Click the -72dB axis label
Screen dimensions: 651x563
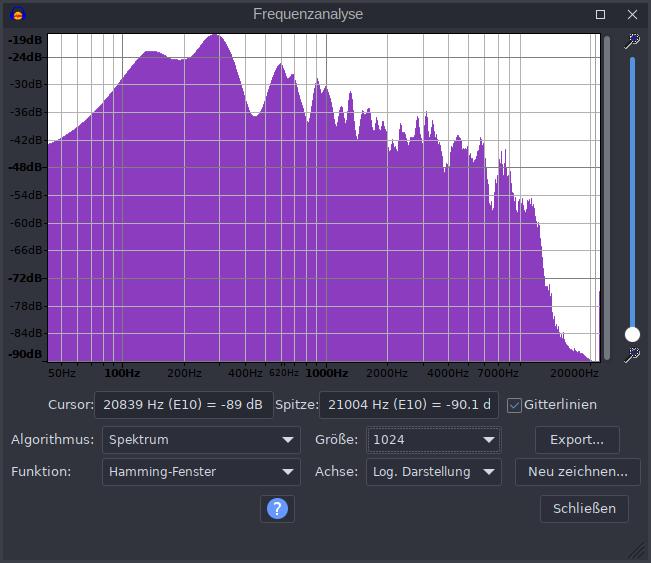click(25, 278)
